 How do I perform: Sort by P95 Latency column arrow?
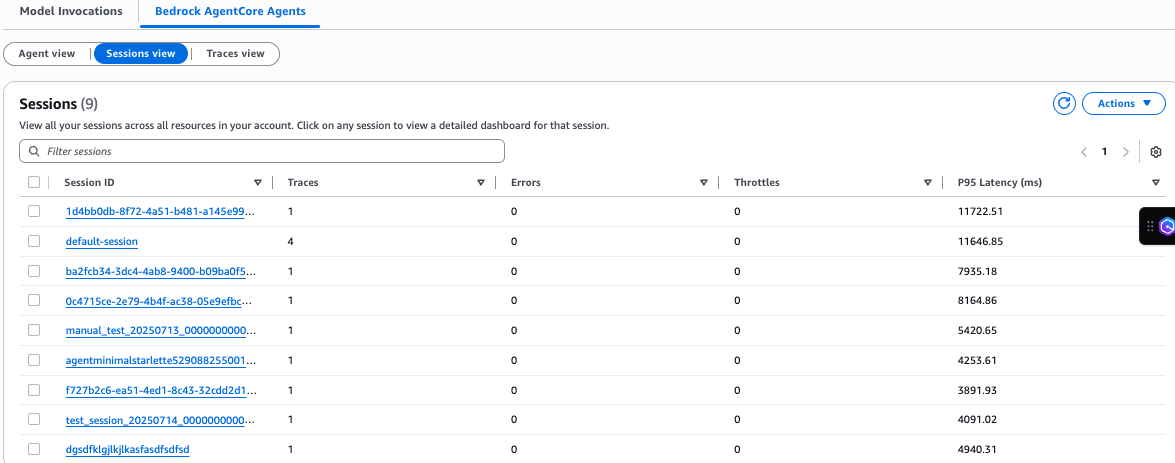1156,183
